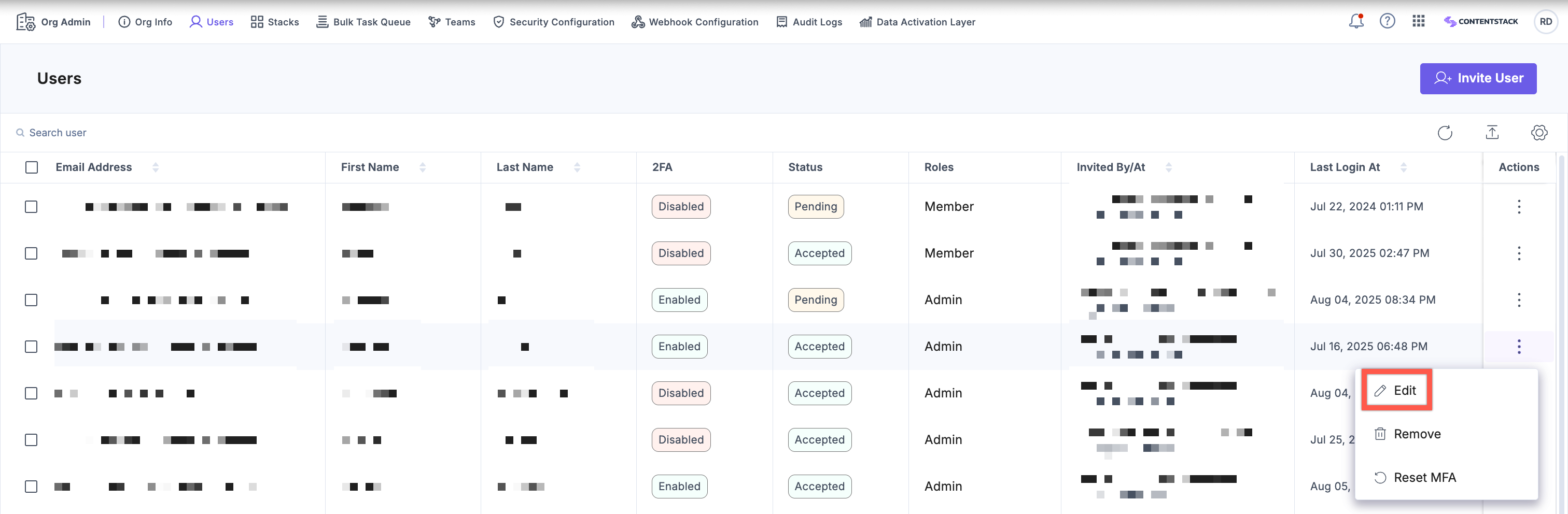Screen dimensions: 1568x514
Task: Click the Org Admin building icon
Action: (x=25, y=22)
